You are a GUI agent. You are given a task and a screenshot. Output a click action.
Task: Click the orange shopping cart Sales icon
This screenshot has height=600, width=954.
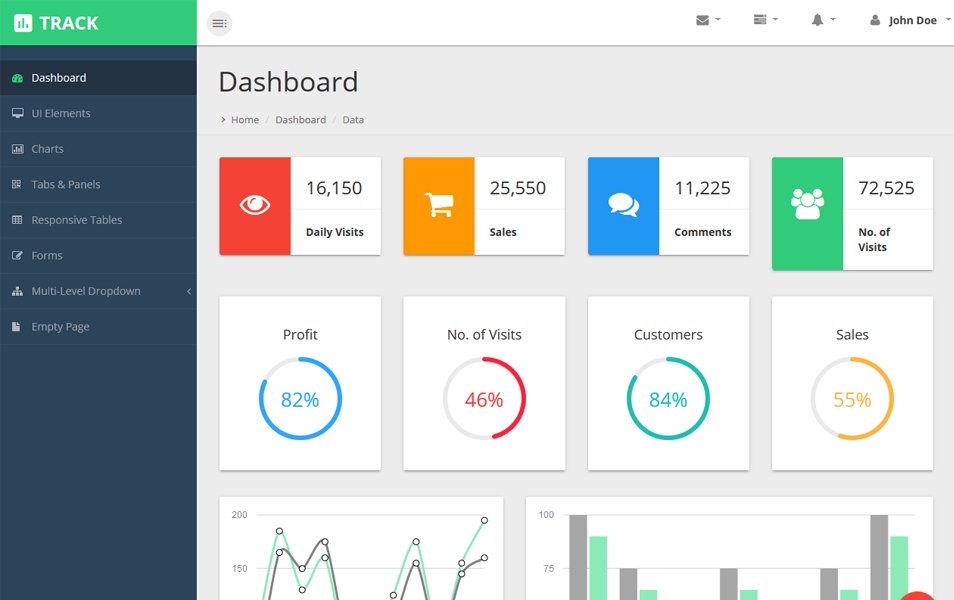point(439,206)
